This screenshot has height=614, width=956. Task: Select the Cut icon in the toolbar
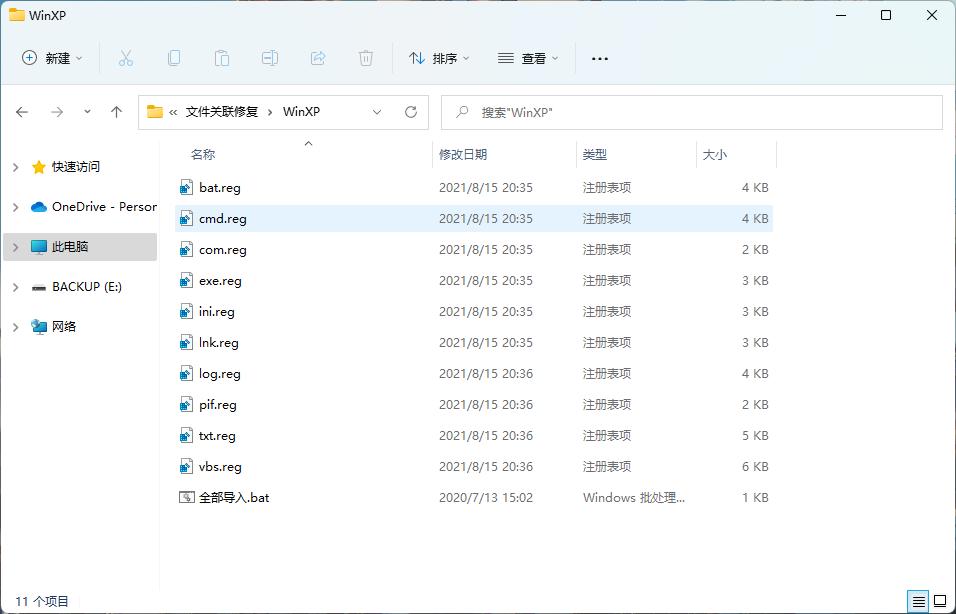click(x=125, y=58)
